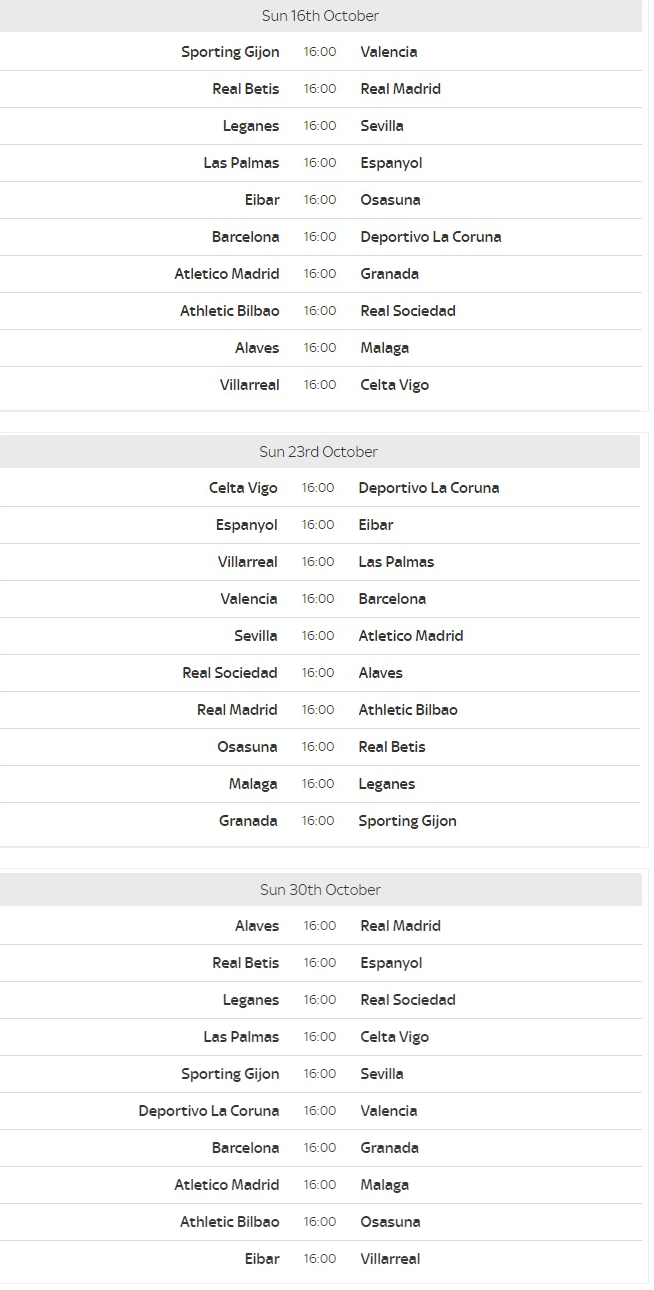Click Eibar opposite Espanyol
The image size is (654, 1290).
pyautogui.click(x=376, y=525)
